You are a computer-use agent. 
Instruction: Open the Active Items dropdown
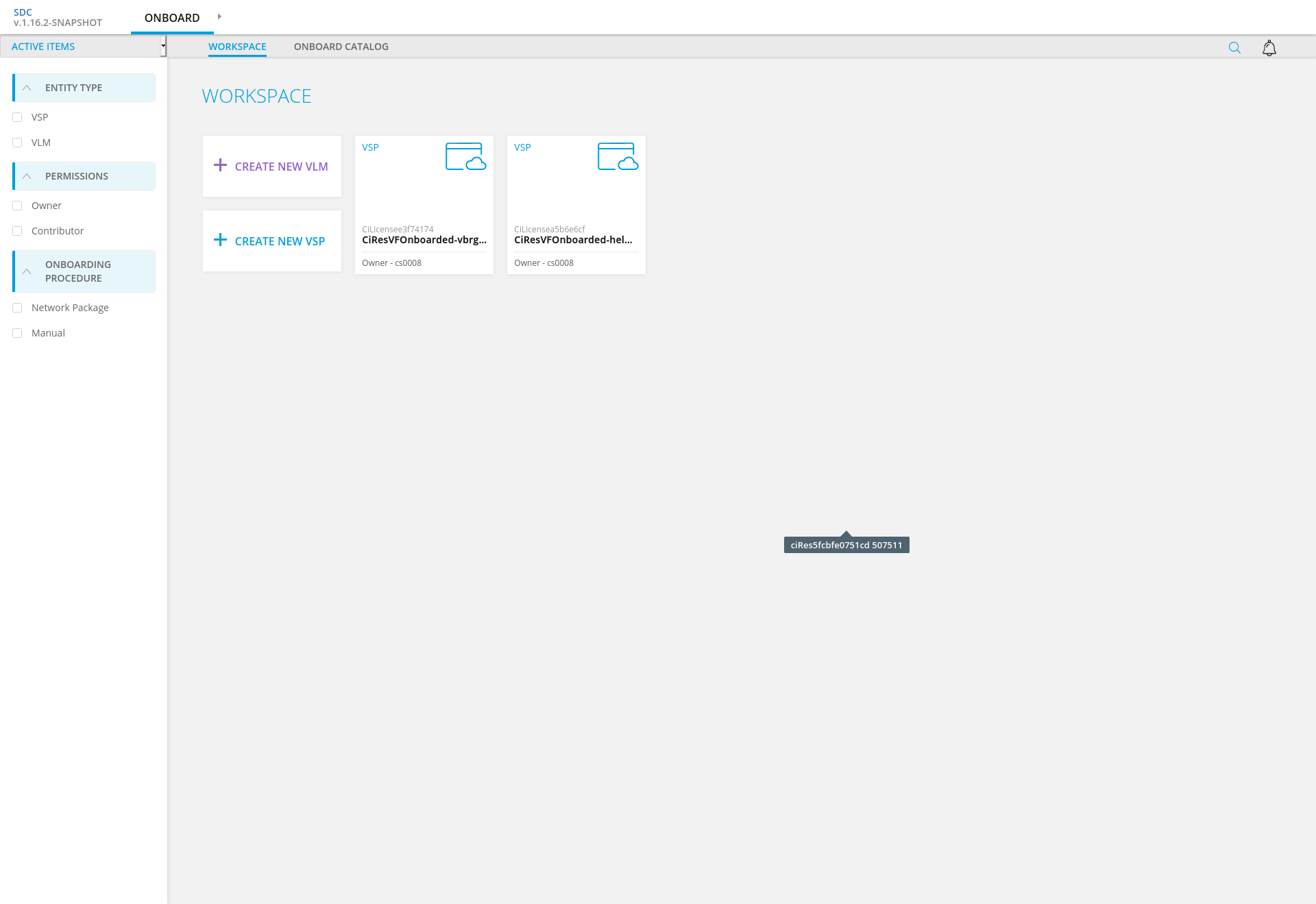tap(163, 47)
